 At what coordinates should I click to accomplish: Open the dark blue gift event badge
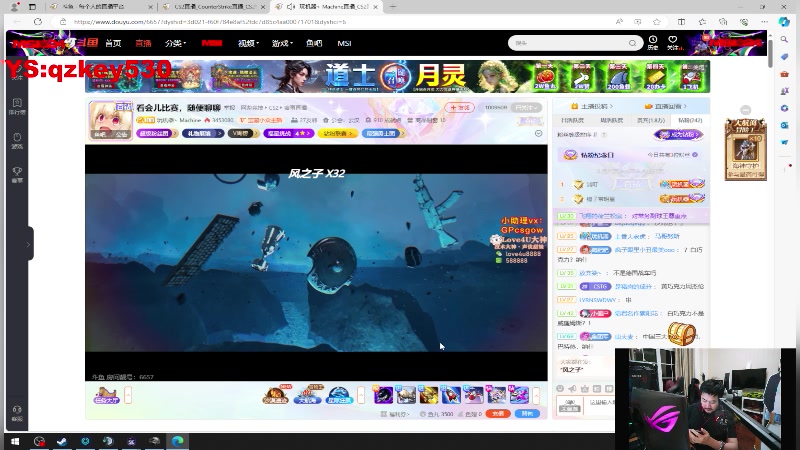pyautogui.click(x=202, y=133)
